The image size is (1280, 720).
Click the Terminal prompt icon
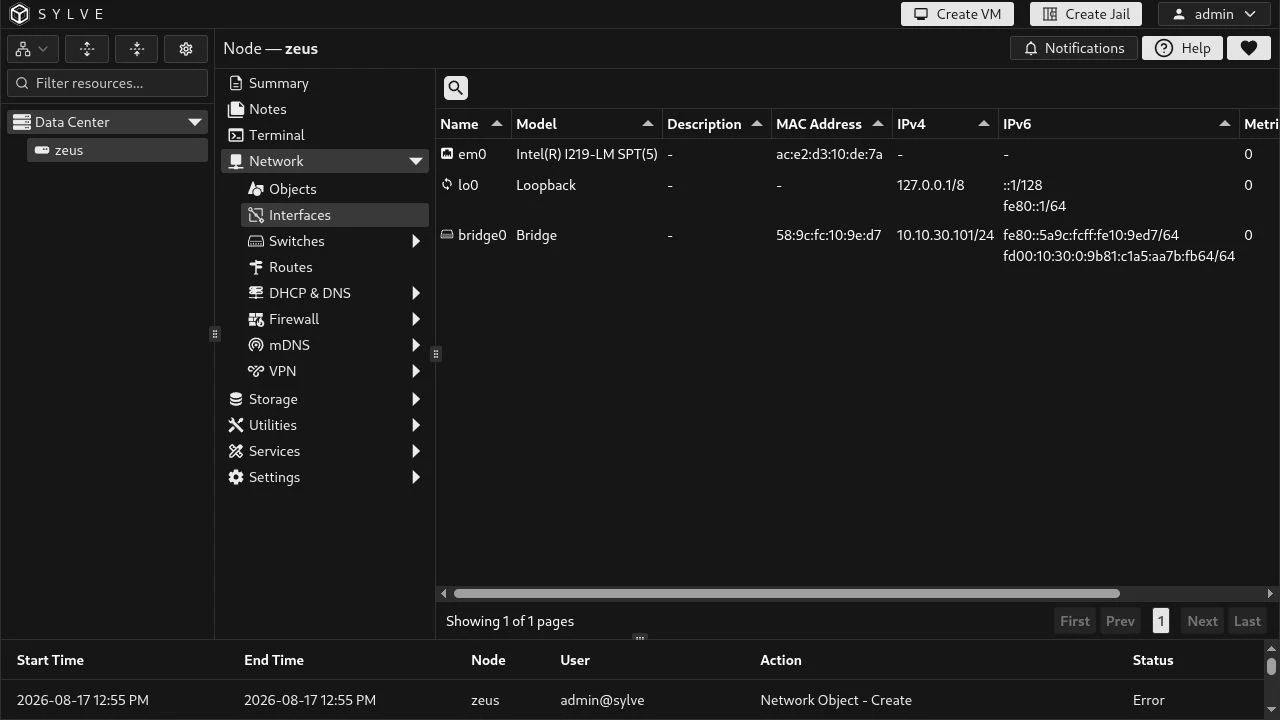236,135
